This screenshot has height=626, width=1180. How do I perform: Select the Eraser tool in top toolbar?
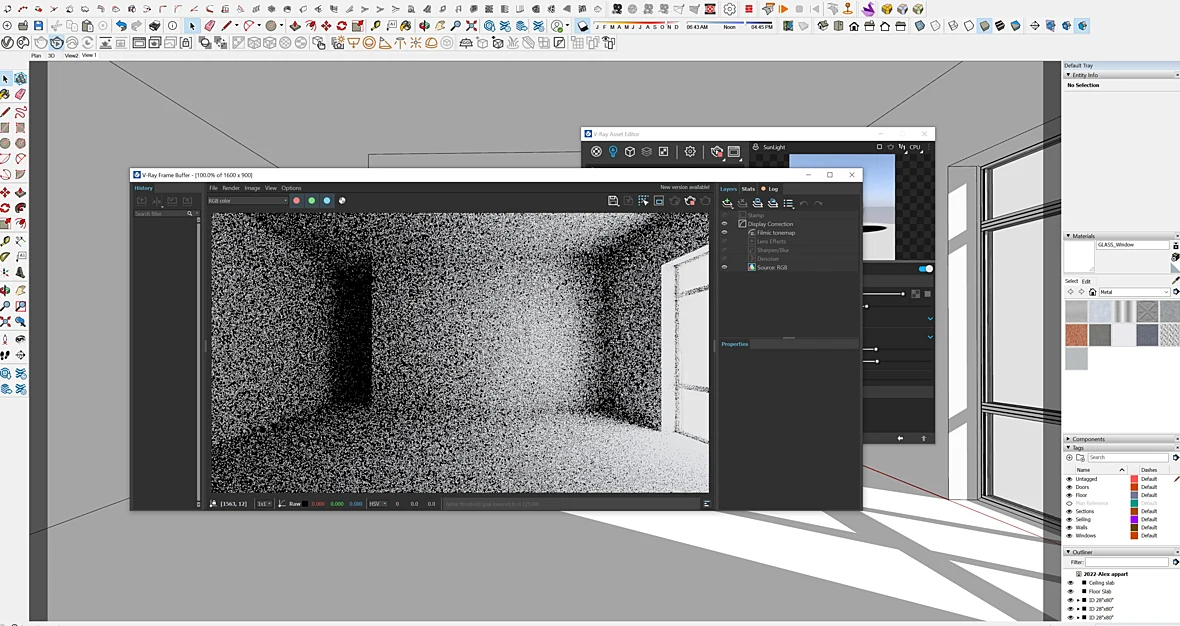coord(209,26)
